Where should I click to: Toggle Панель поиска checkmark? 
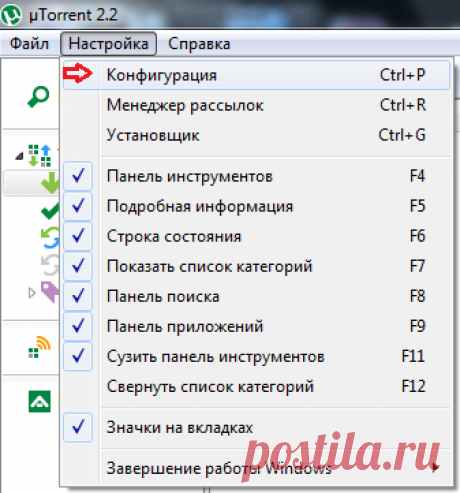point(78,296)
